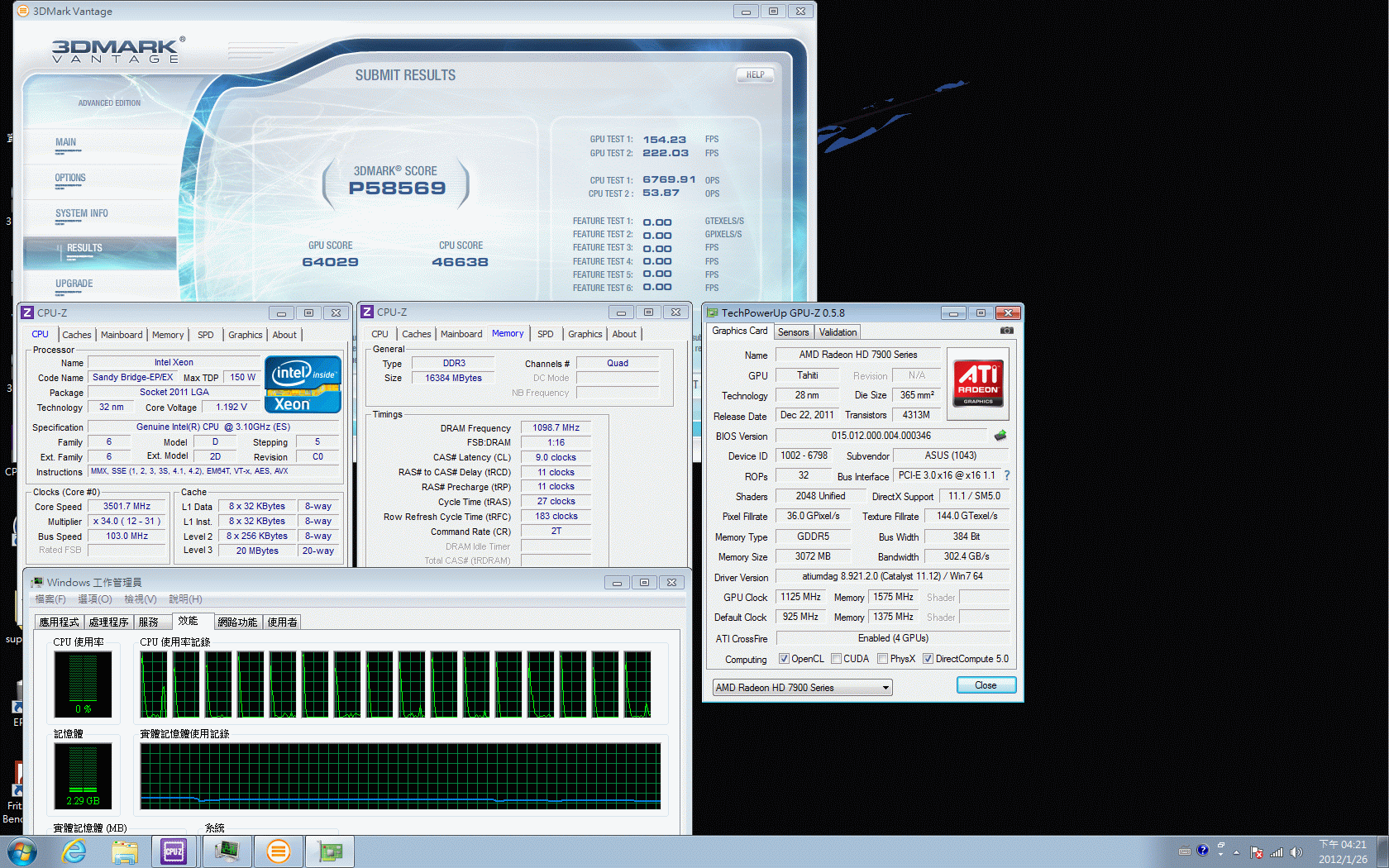This screenshot has width=1389, height=868.
Task: Select 處理程序 tab in Task Manager
Action: pyautogui.click(x=108, y=622)
